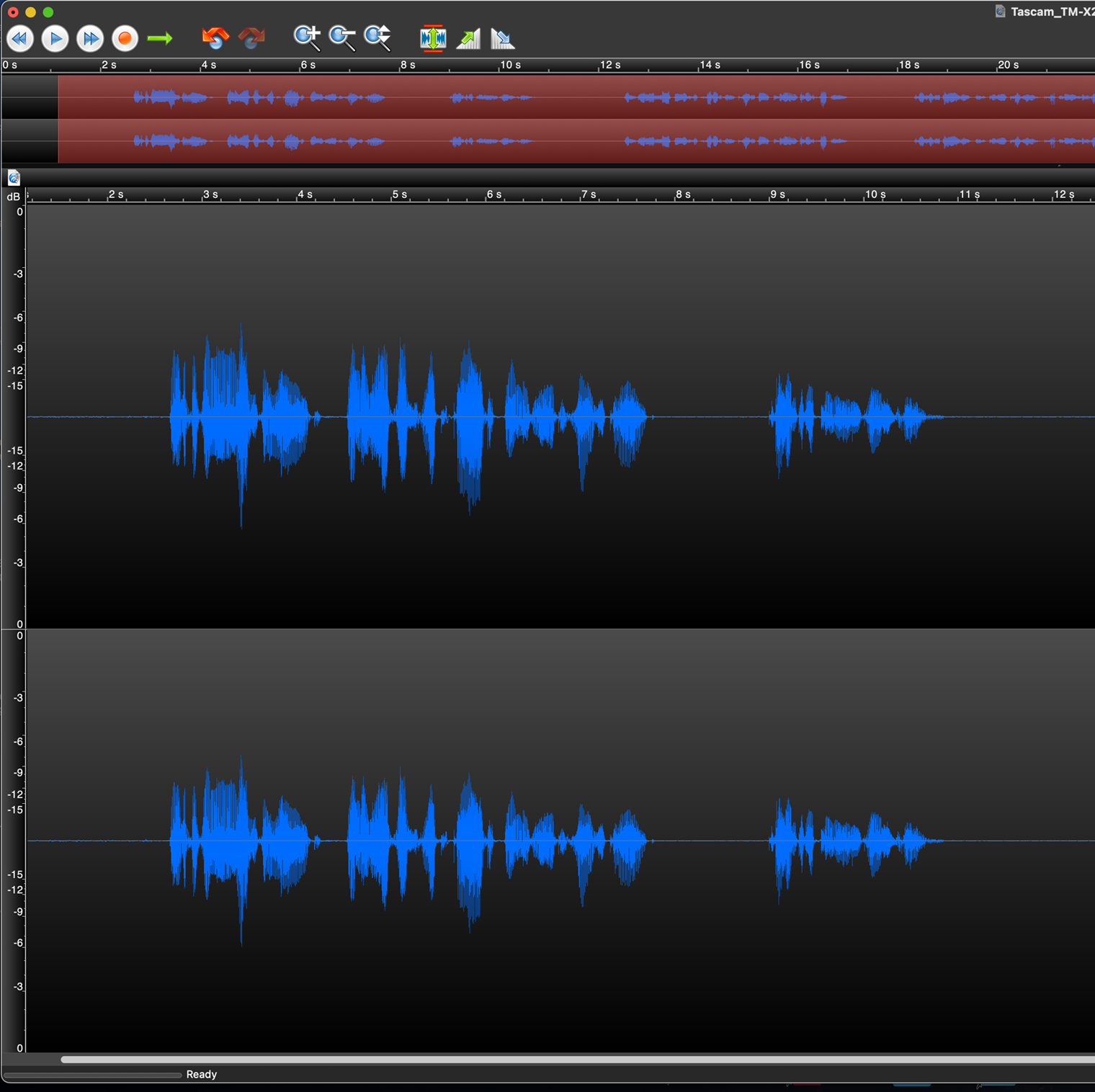Image resolution: width=1095 pixels, height=1092 pixels.
Task: Click the top channel in the red overview
Action: tap(576, 97)
